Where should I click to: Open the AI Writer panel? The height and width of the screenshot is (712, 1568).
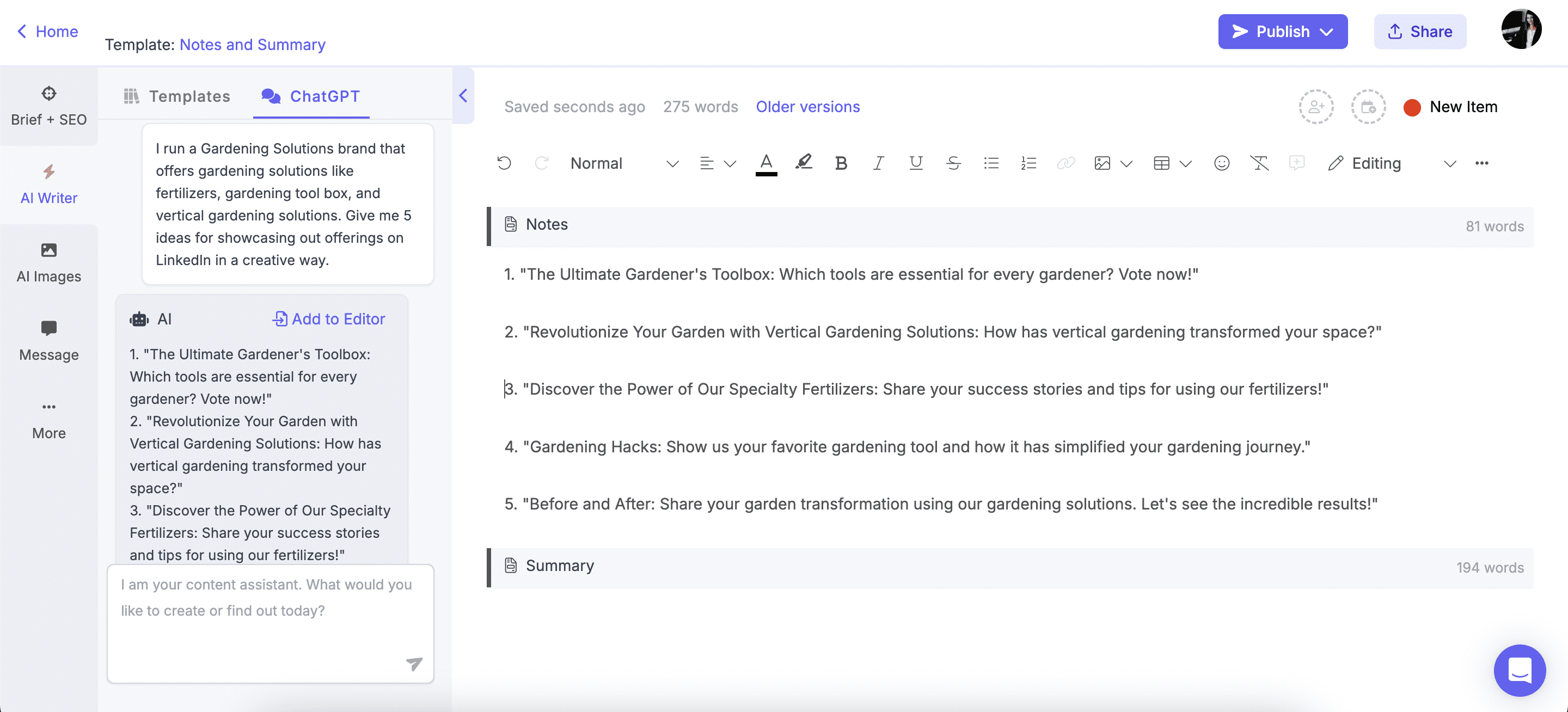(x=48, y=185)
